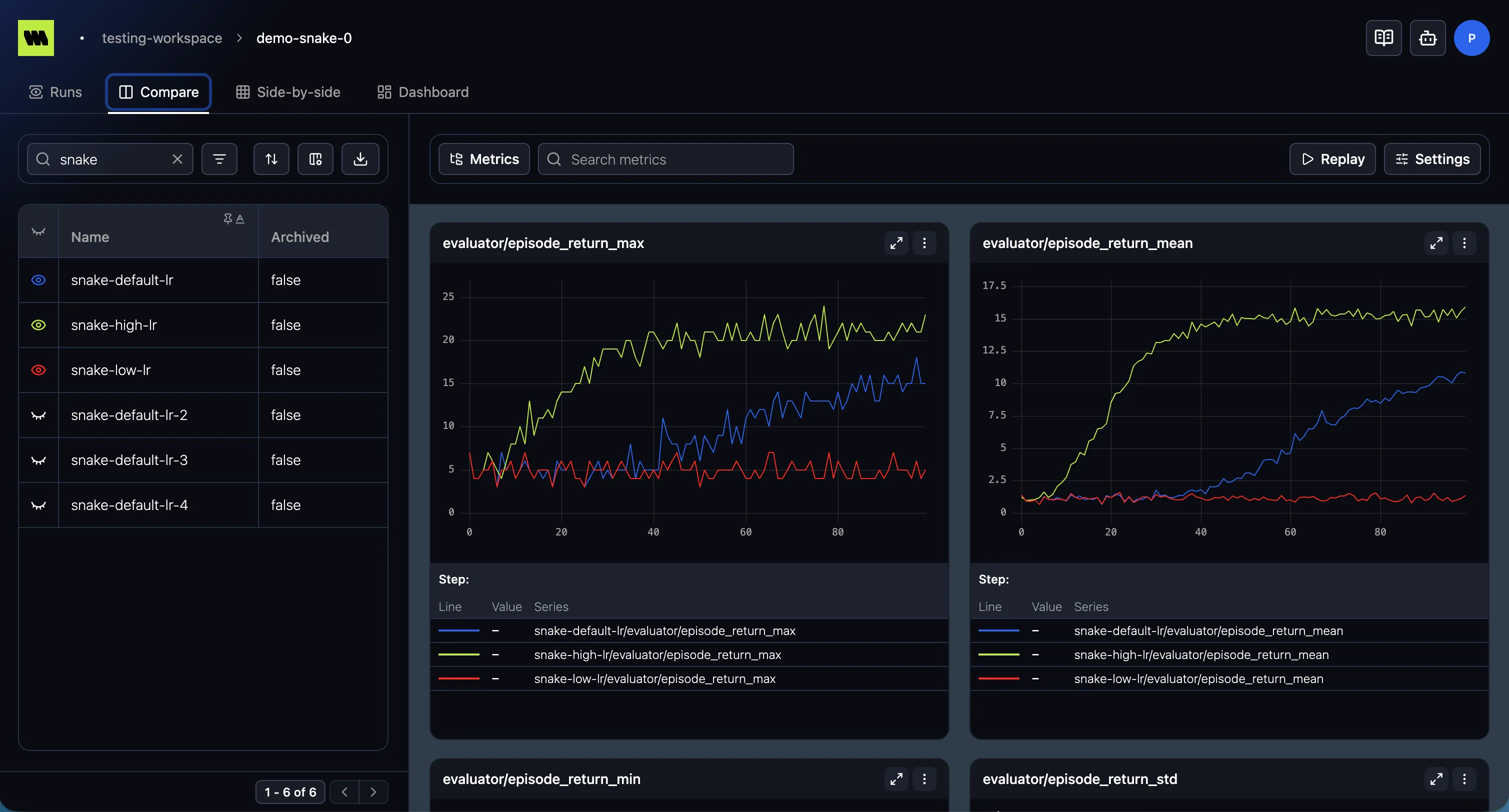This screenshot has width=1509, height=812.
Task: Show the snake-default-lr-2 run
Action: pos(38,415)
